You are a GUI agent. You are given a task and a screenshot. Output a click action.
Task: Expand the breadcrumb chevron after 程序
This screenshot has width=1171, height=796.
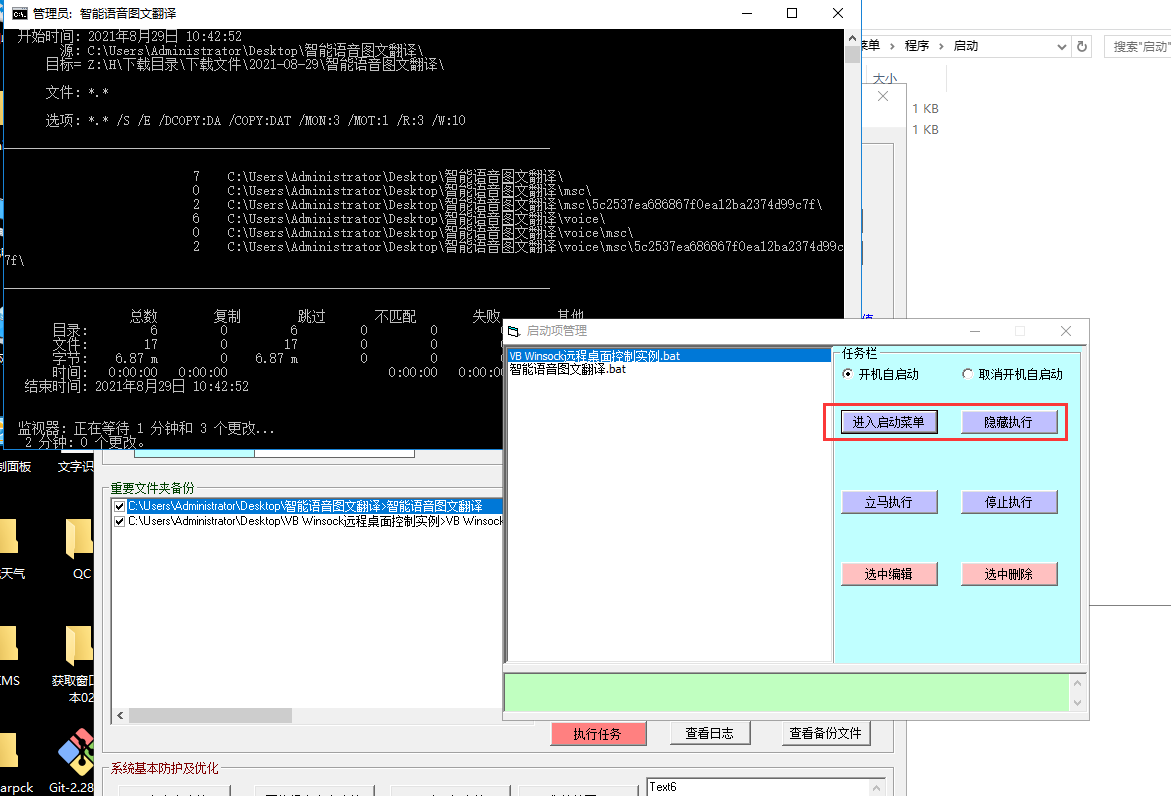(940, 45)
